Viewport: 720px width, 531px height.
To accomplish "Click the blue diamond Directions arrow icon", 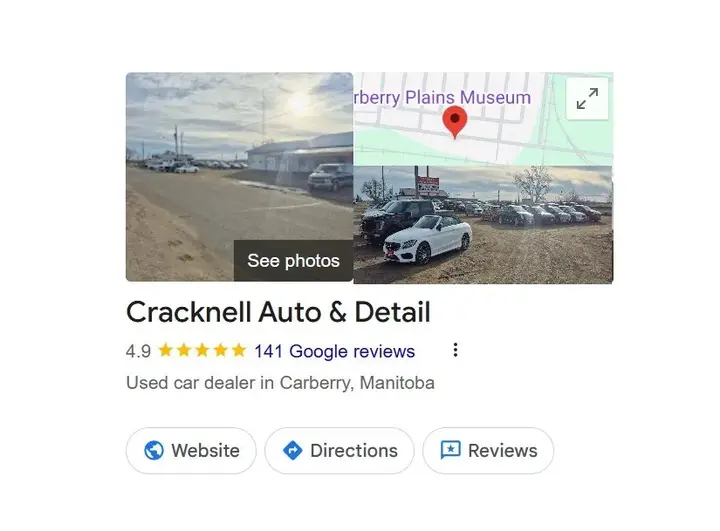I will 292,450.
